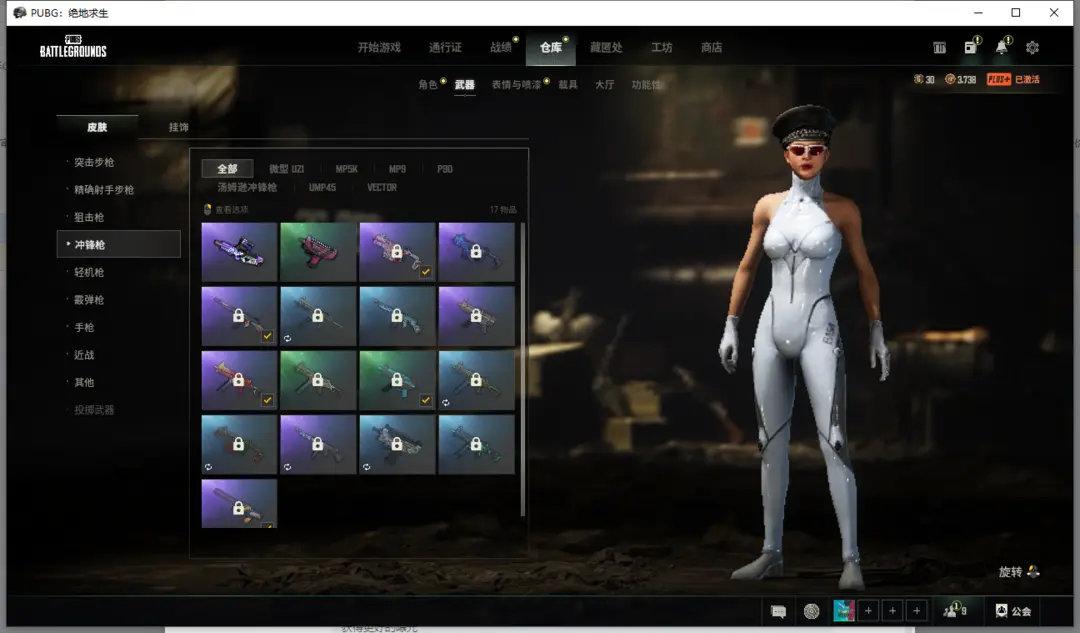Filter skins by MP5K
This screenshot has width=1080, height=633.
point(346,169)
